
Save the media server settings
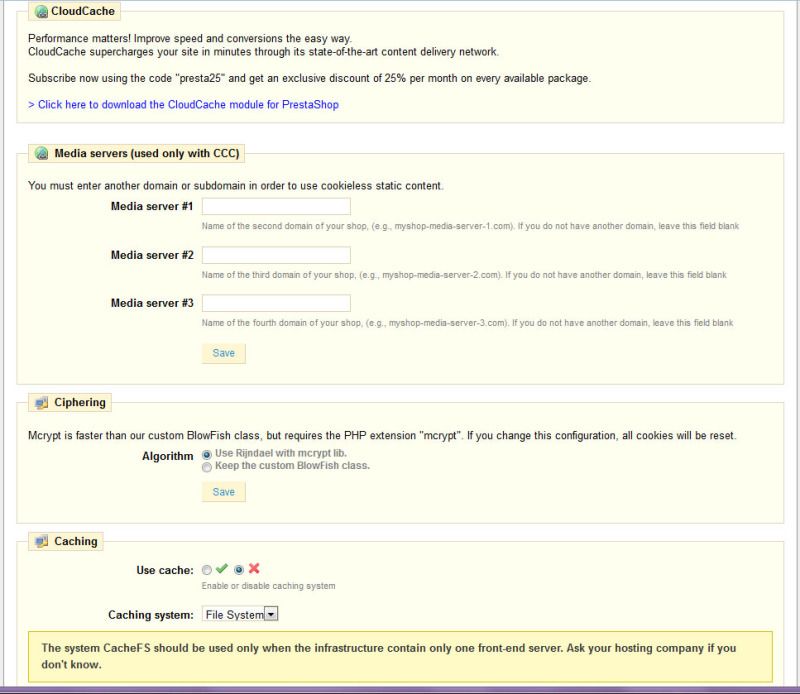pyautogui.click(x=221, y=353)
